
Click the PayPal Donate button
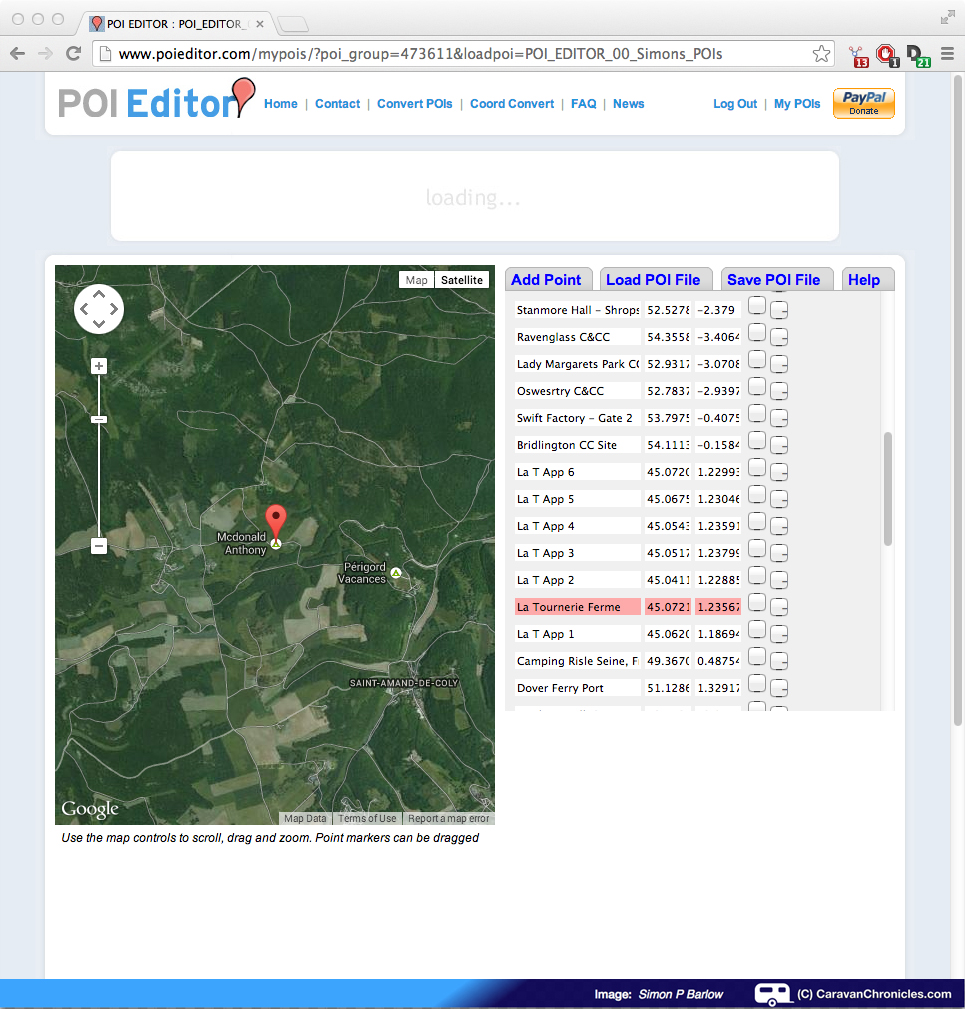click(x=863, y=103)
